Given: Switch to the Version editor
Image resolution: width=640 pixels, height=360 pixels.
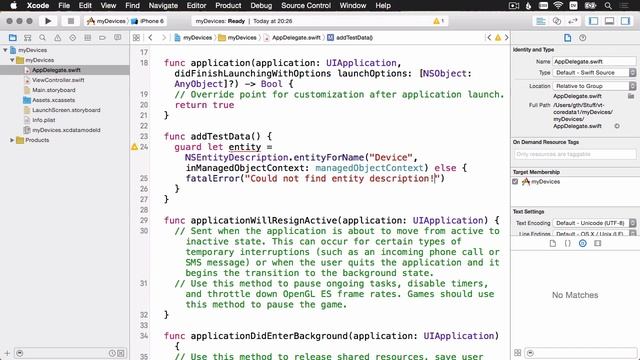Looking at the screenshot, I should coord(573,21).
